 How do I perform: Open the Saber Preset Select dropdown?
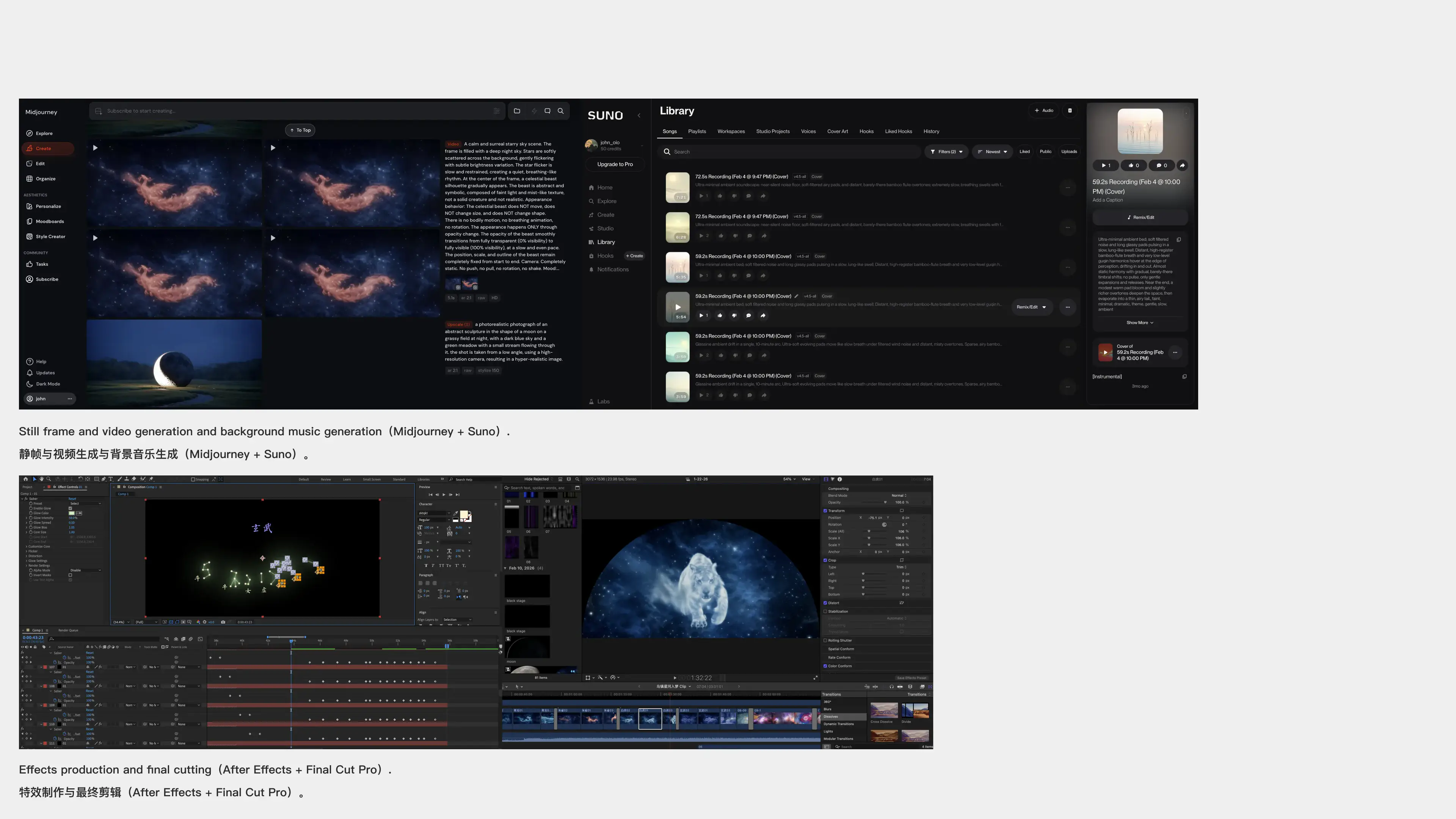point(85,504)
